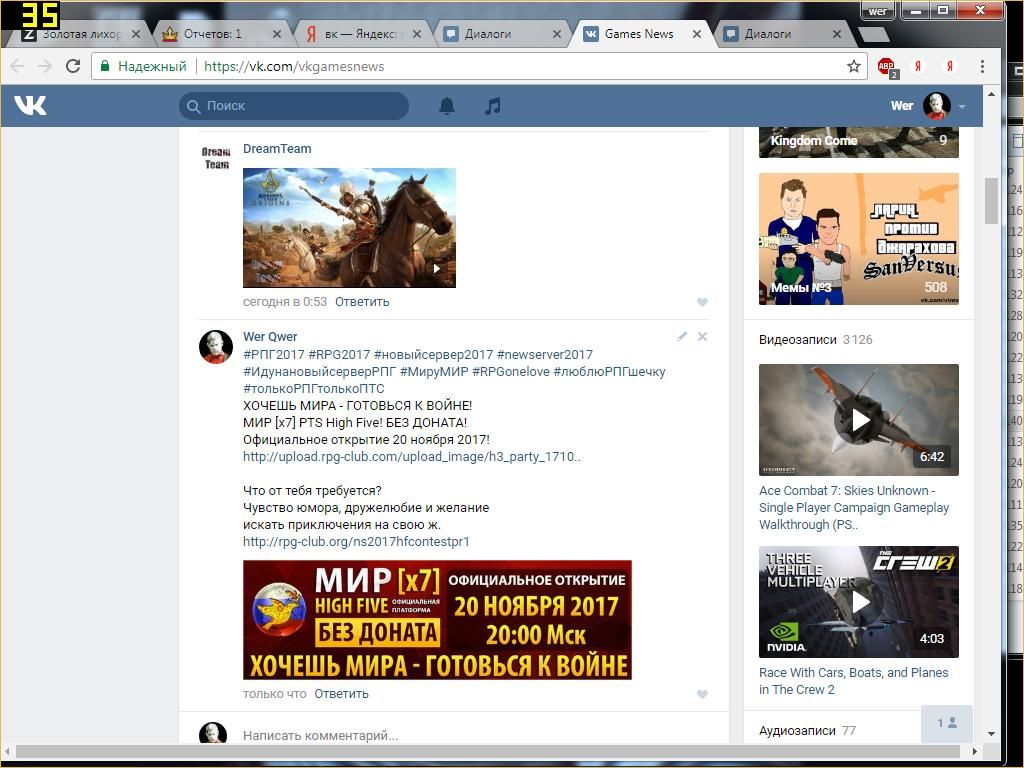The height and width of the screenshot is (768, 1024).
Task: Open Мемы №3 album thumbnail
Action: tap(859, 239)
